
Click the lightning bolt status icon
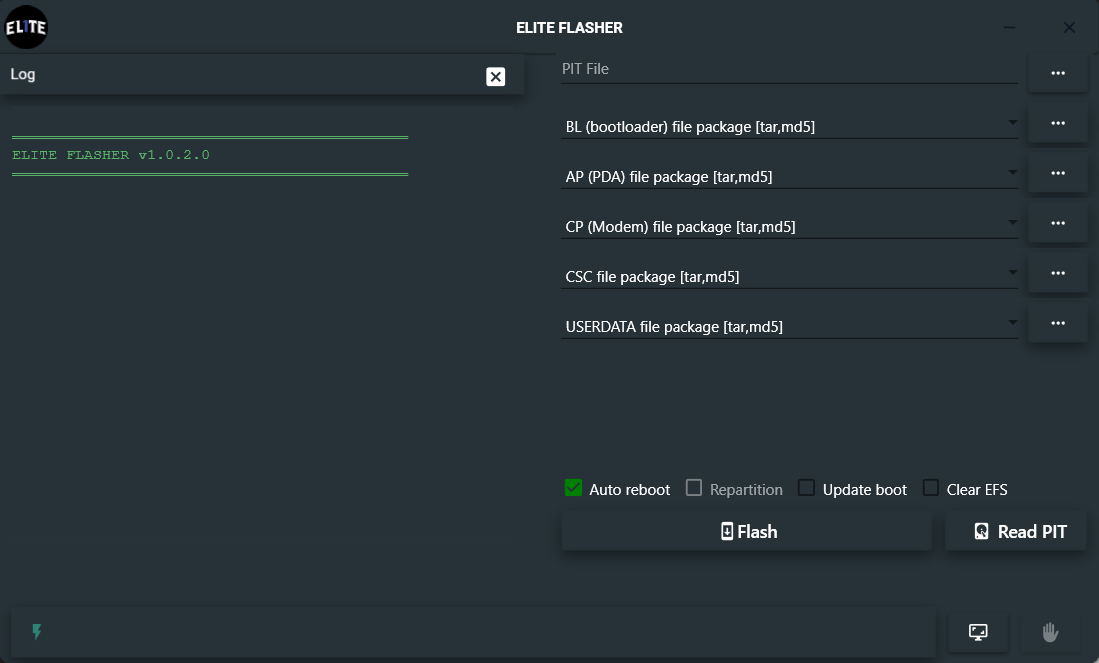point(37,632)
